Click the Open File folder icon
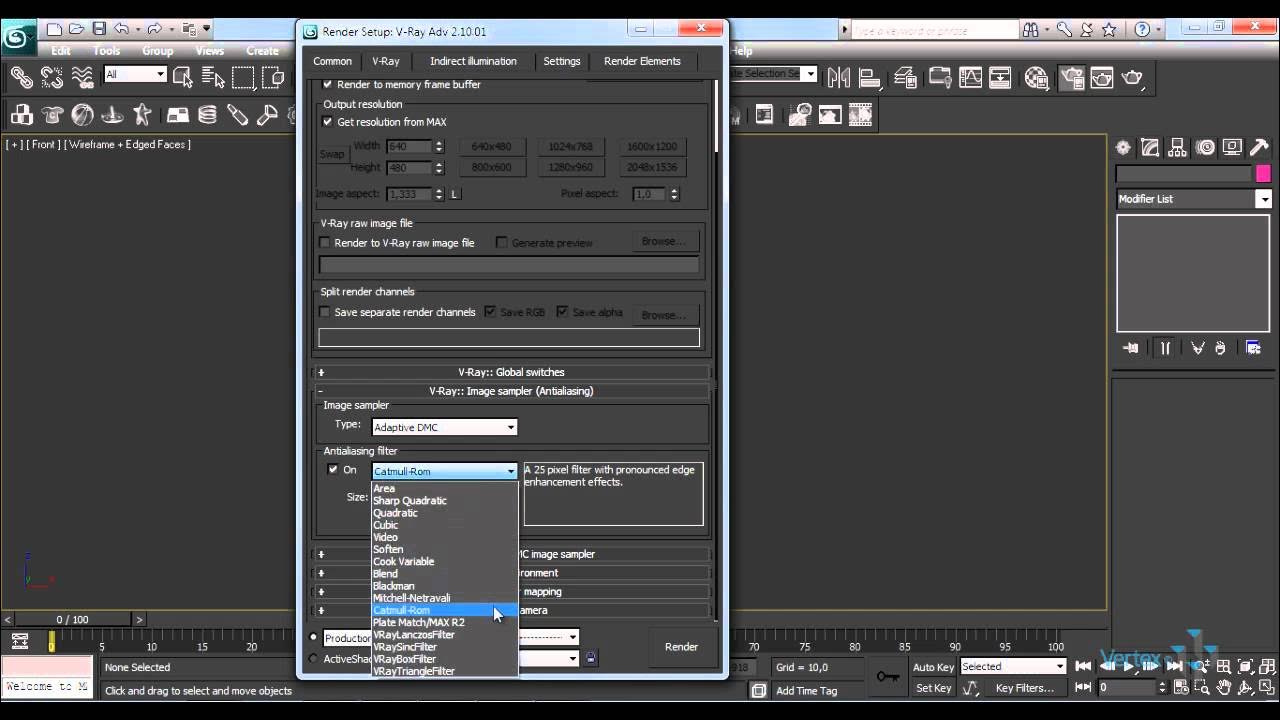The height and width of the screenshot is (720, 1280). [76, 29]
